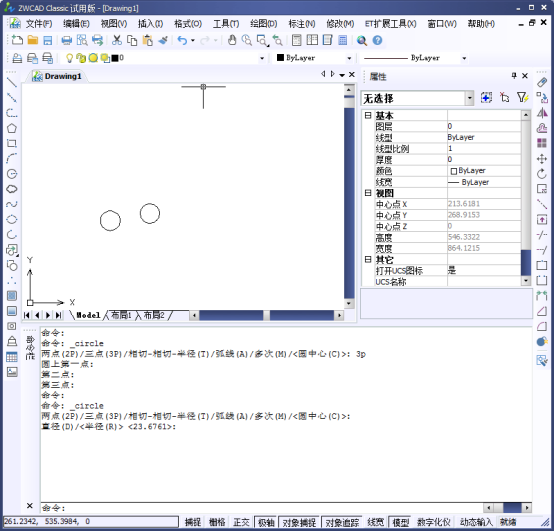The image size is (554, 531).
Task: Click the command line input field
Action: pyautogui.click(x=261, y=508)
